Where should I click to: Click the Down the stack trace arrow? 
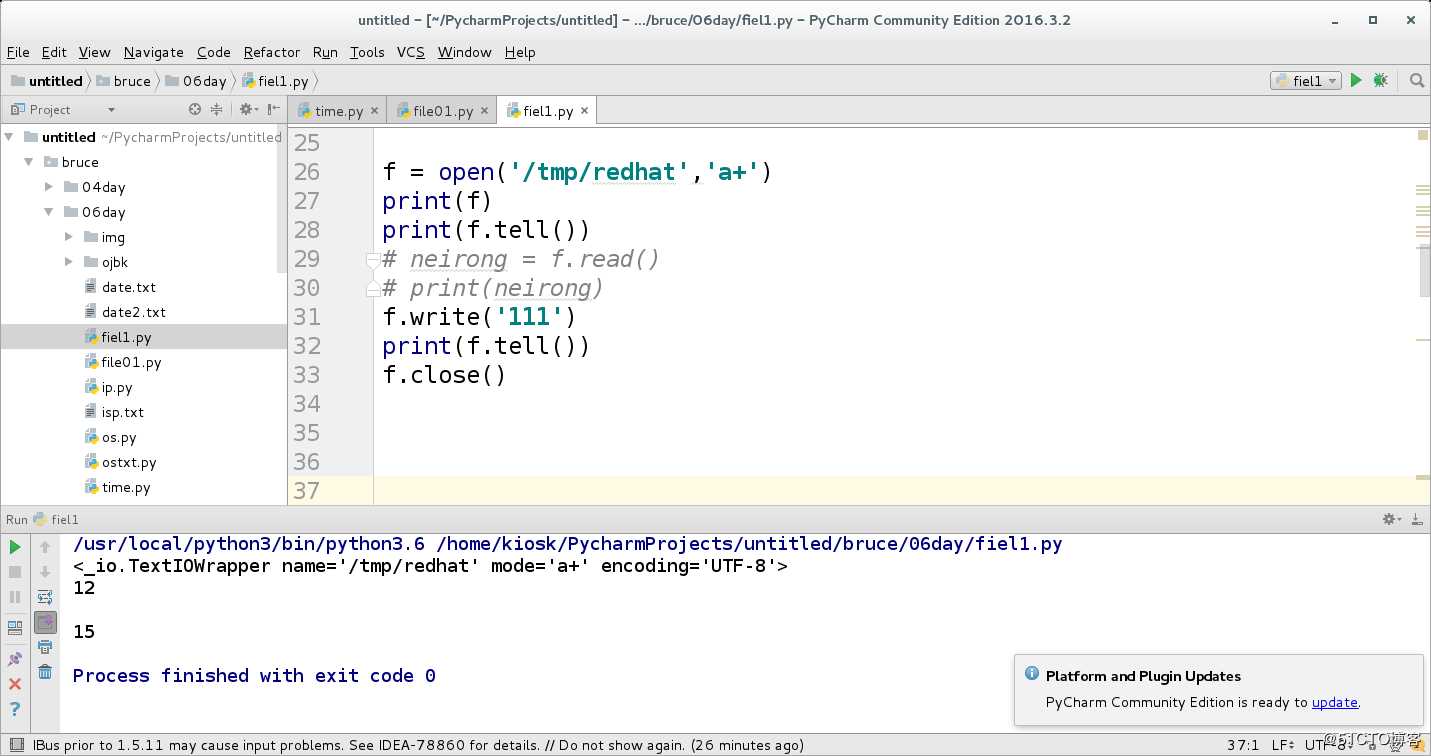tap(45, 572)
